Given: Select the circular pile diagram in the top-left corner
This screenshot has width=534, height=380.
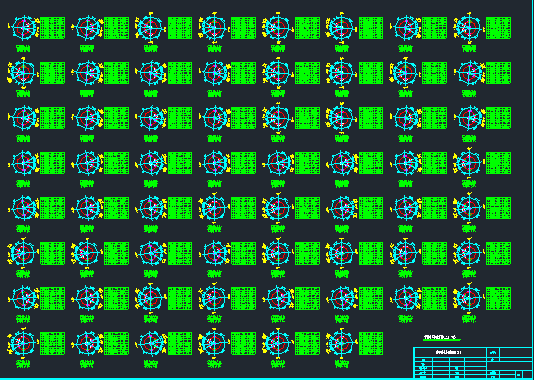Looking at the screenshot, I should coord(24,28).
